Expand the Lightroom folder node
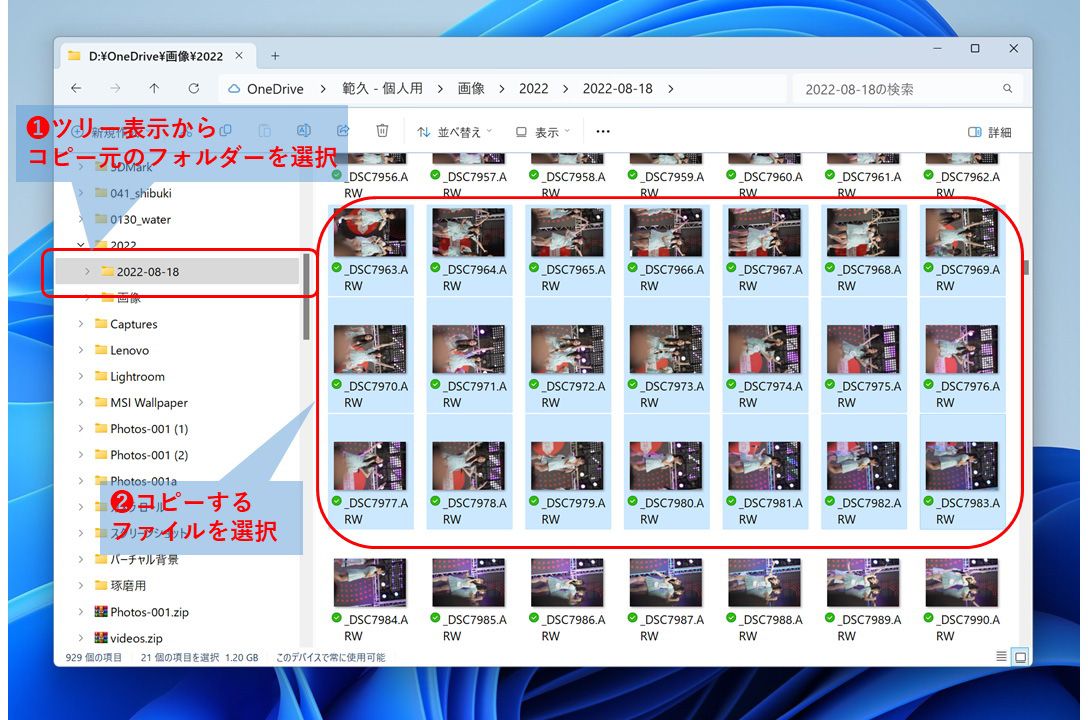The image size is (1088, 720). pyautogui.click(x=81, y=377)
